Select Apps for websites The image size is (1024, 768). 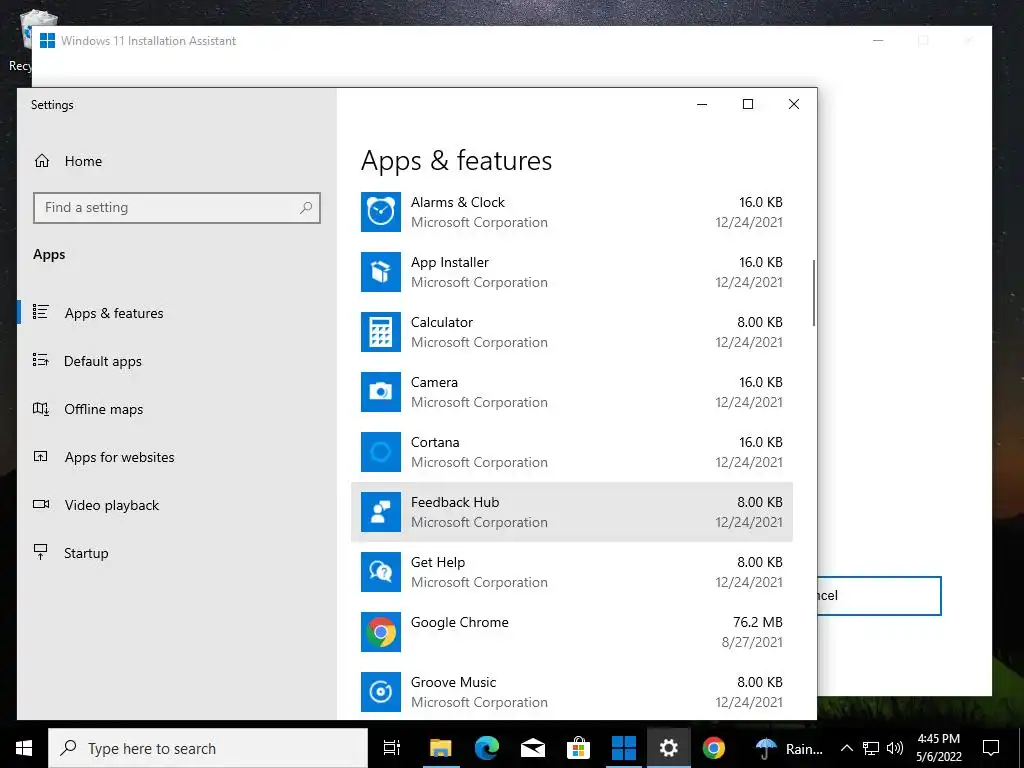tap(176, 457)
